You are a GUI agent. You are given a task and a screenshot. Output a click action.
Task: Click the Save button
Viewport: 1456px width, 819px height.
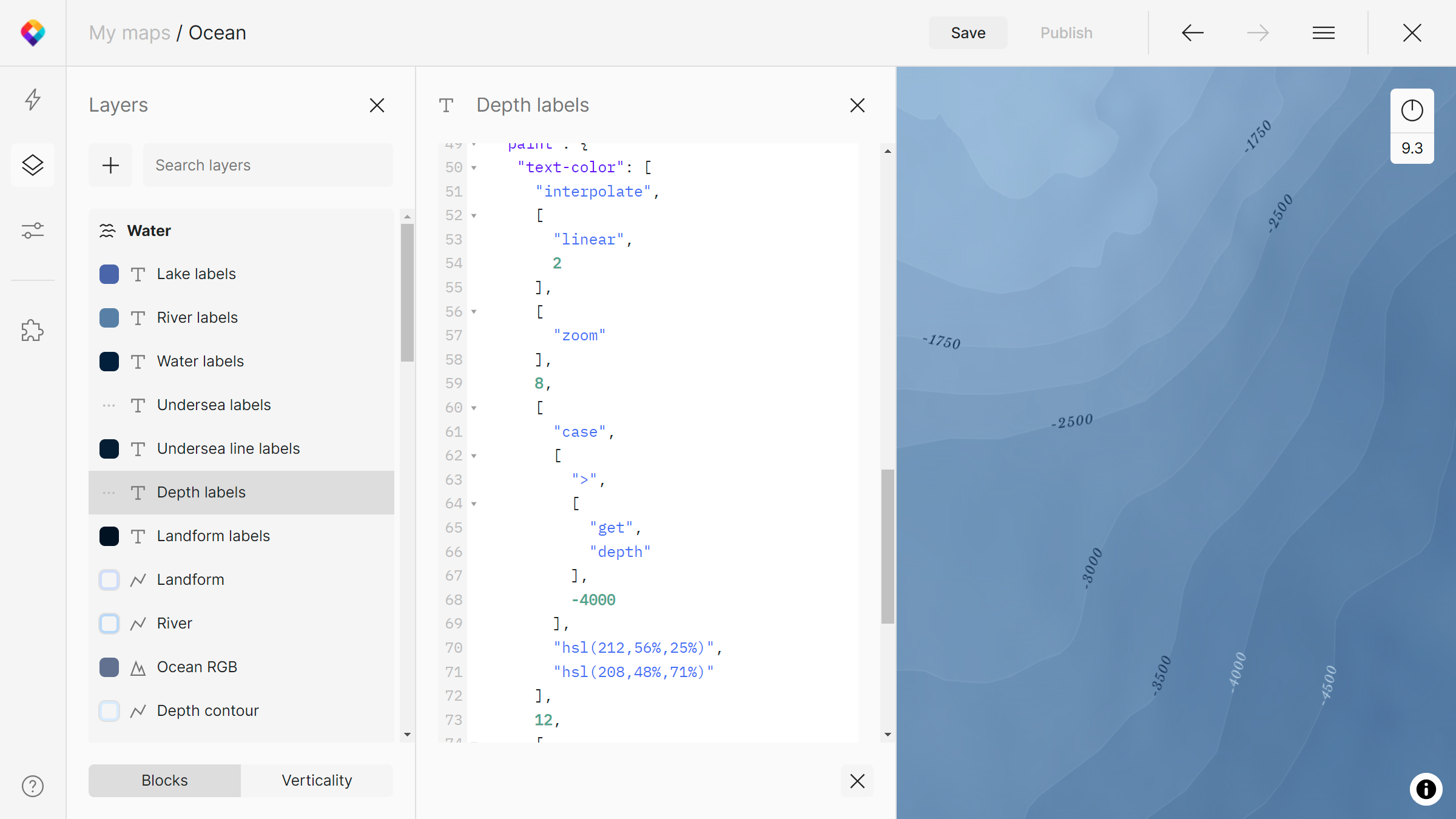pyautogui.click(x=968, y=33)
